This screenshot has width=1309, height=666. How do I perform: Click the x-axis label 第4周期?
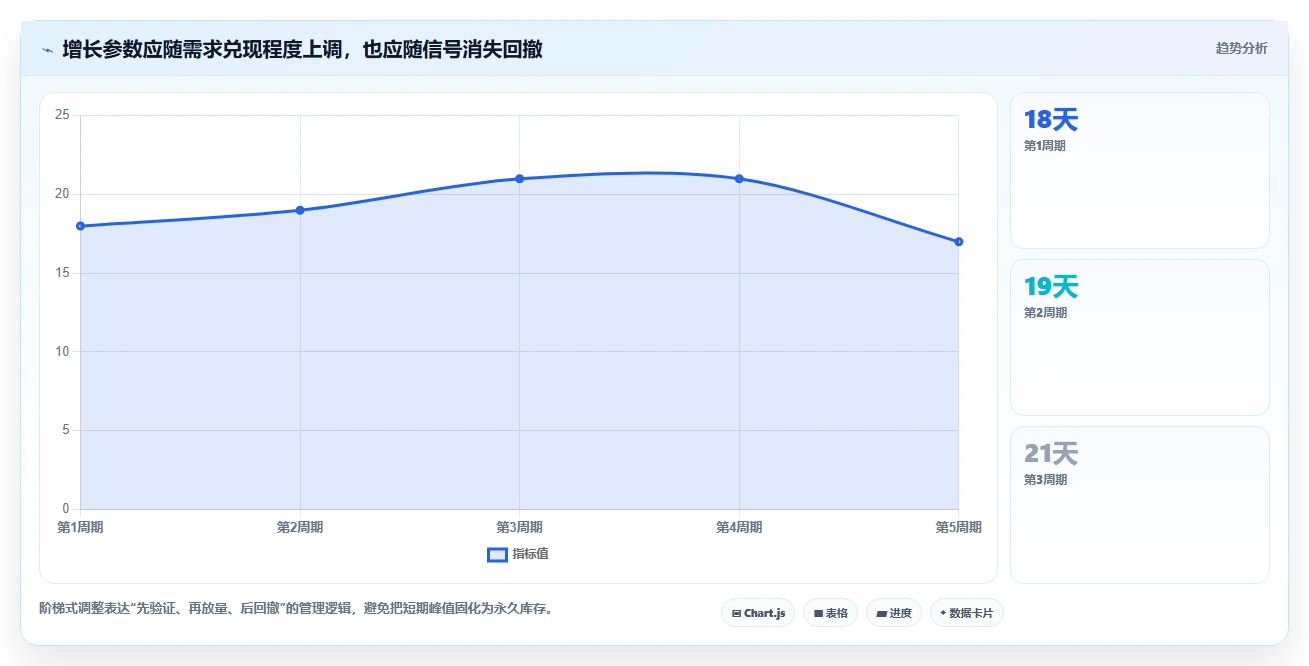pyautogui.click(x=739, y=527)
